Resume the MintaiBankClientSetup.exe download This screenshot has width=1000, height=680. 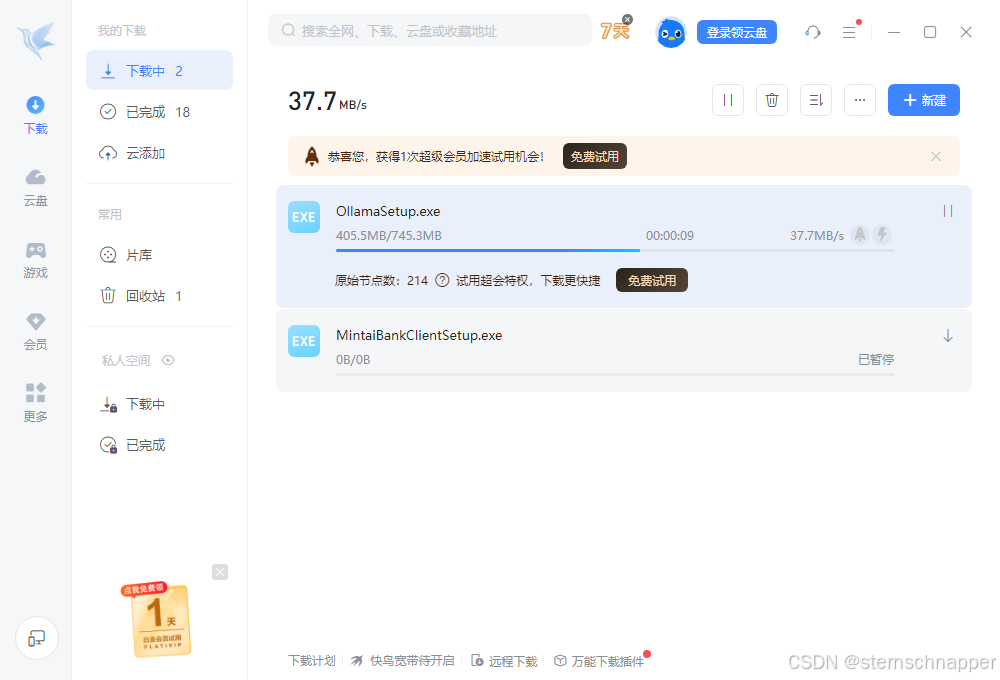coord(948,336)
